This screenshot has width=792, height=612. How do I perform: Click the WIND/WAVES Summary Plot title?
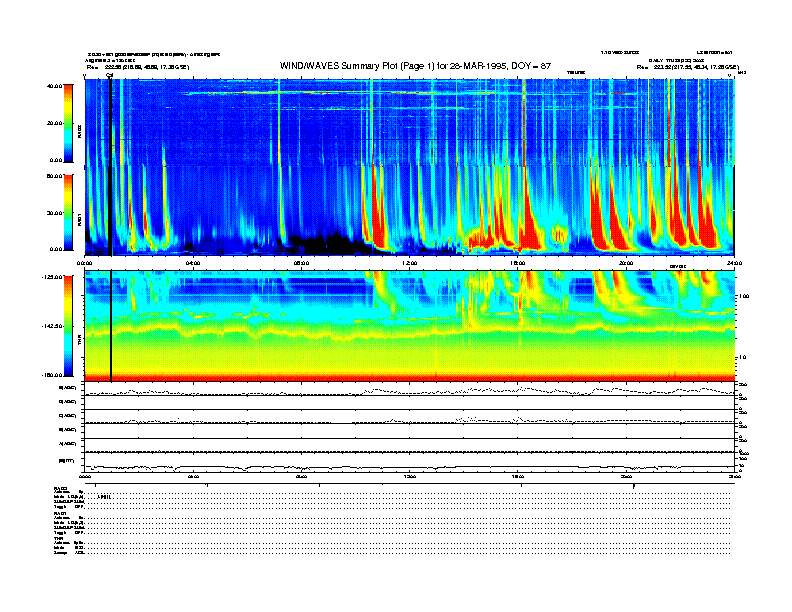415,66
